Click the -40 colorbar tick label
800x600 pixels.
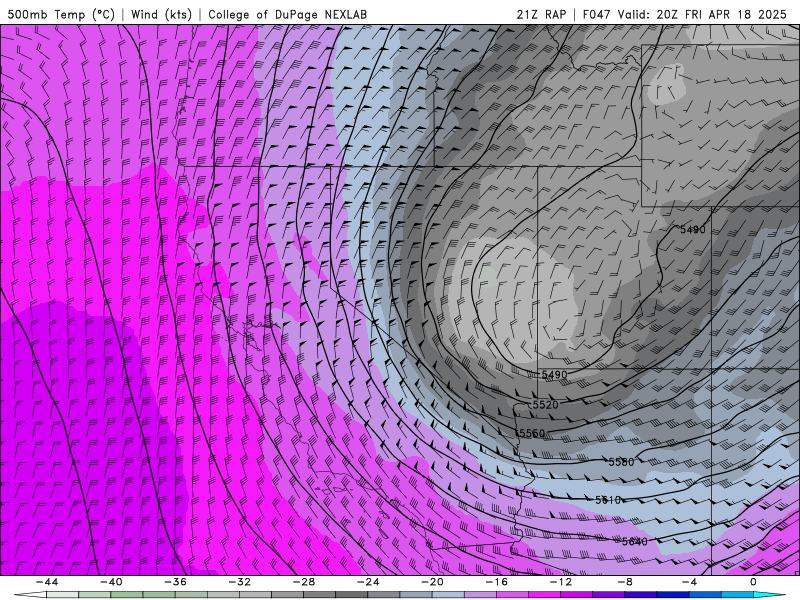[111, 582]
